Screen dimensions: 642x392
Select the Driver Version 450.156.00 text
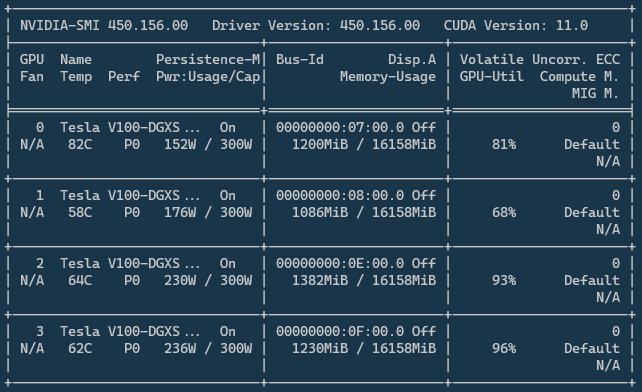[316, 25]
